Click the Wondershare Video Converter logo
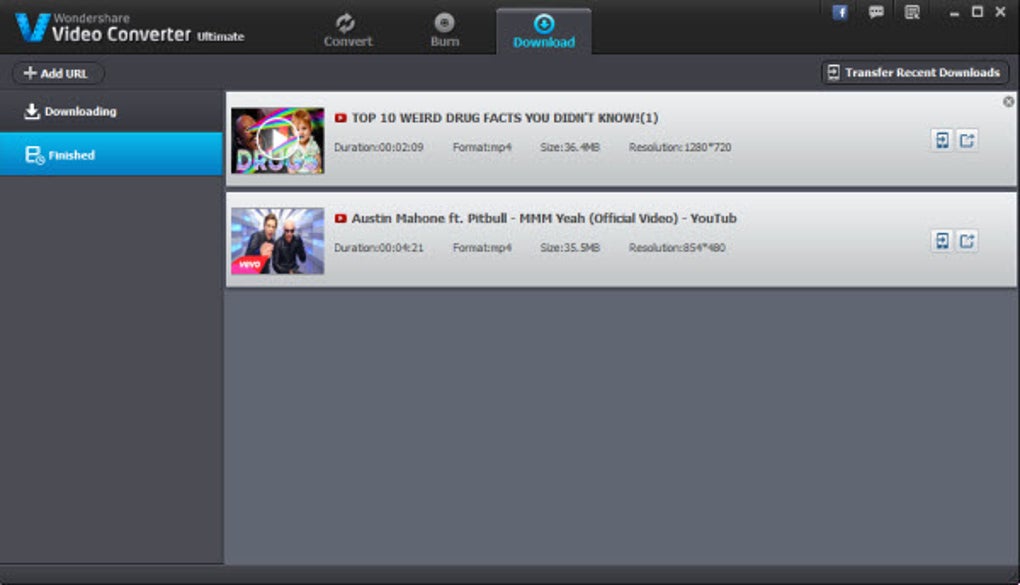1020x585 pixels. coord(130,28)
